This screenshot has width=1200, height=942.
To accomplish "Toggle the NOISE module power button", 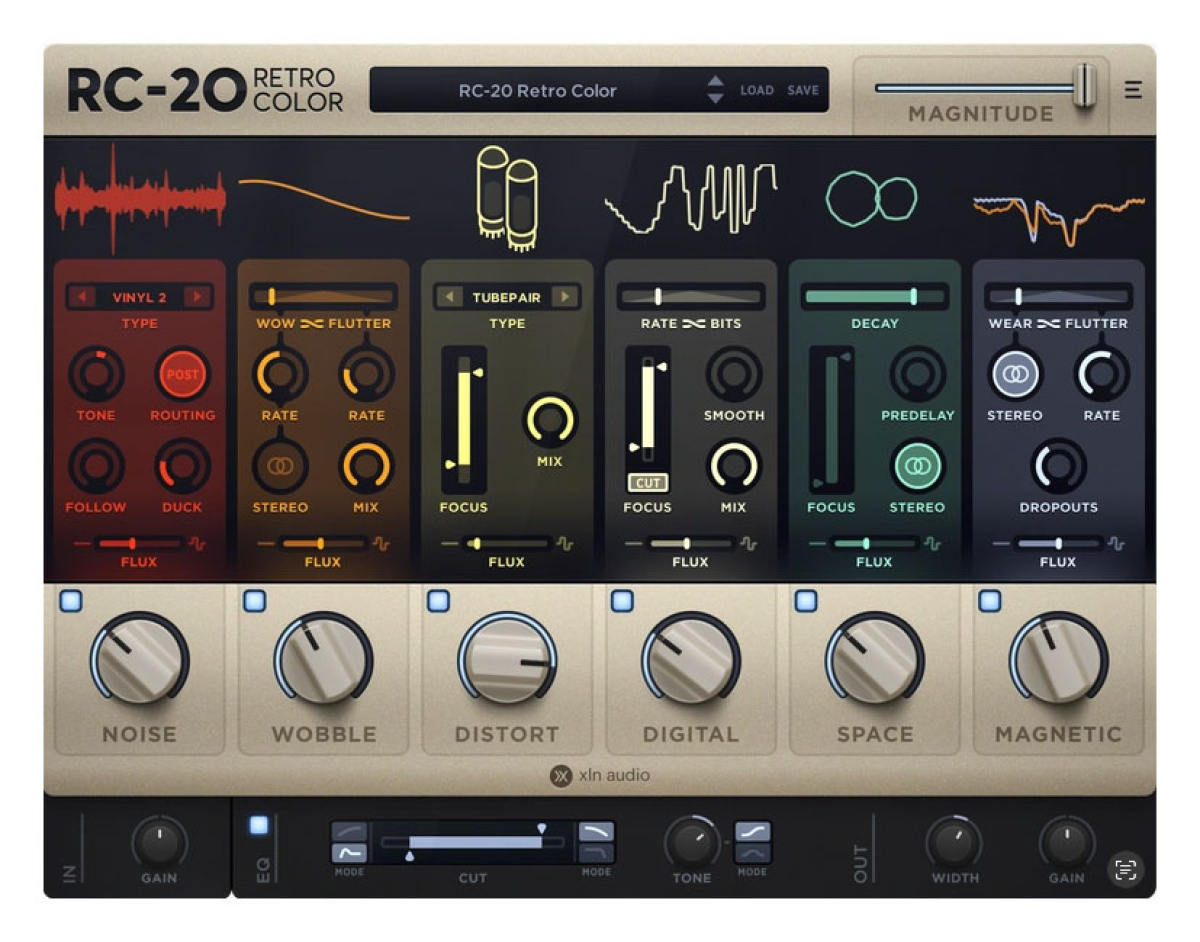I will click(x=71, y=600).
